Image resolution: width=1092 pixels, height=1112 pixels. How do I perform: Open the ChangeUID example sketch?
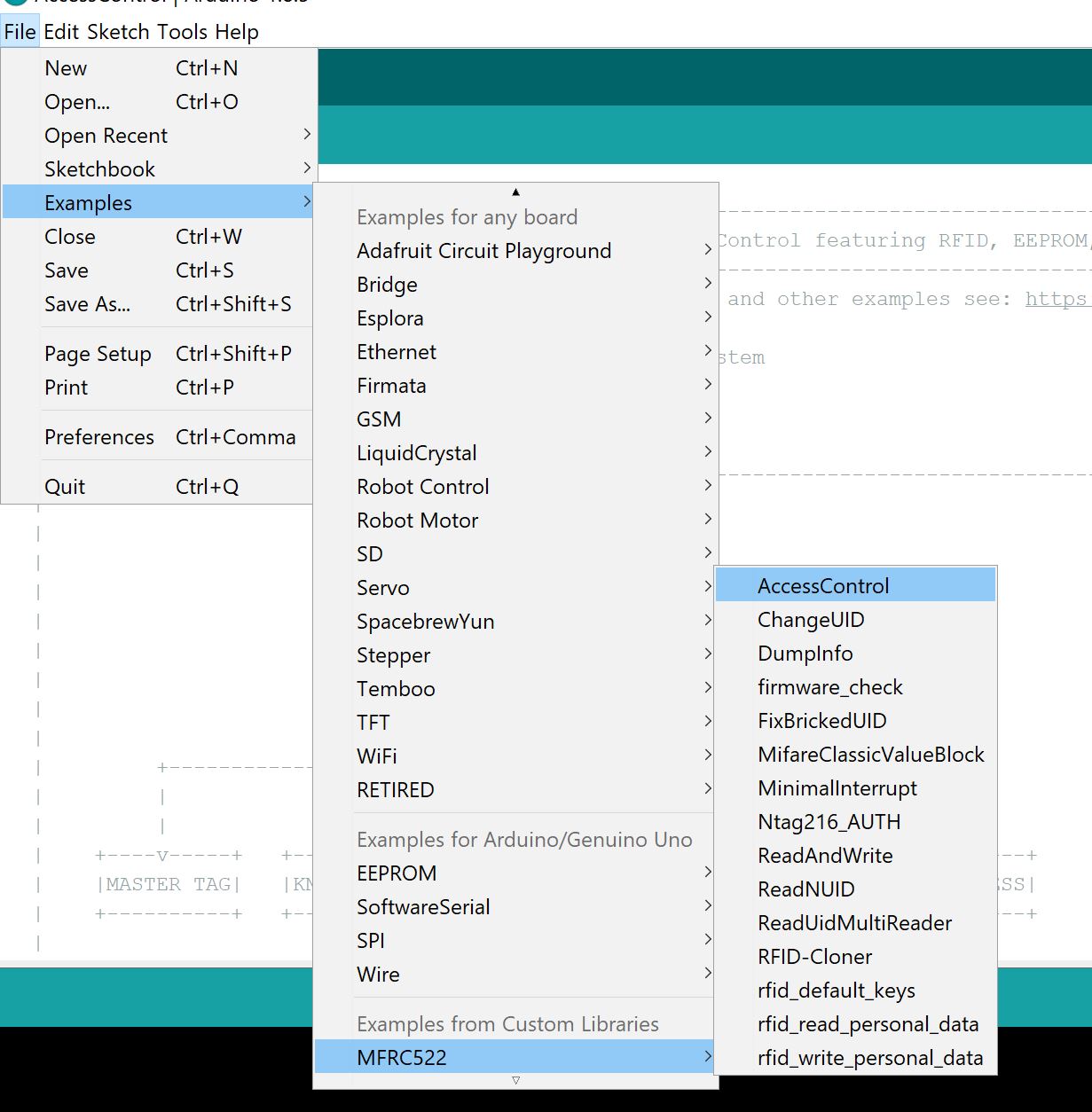click(856, 620)
